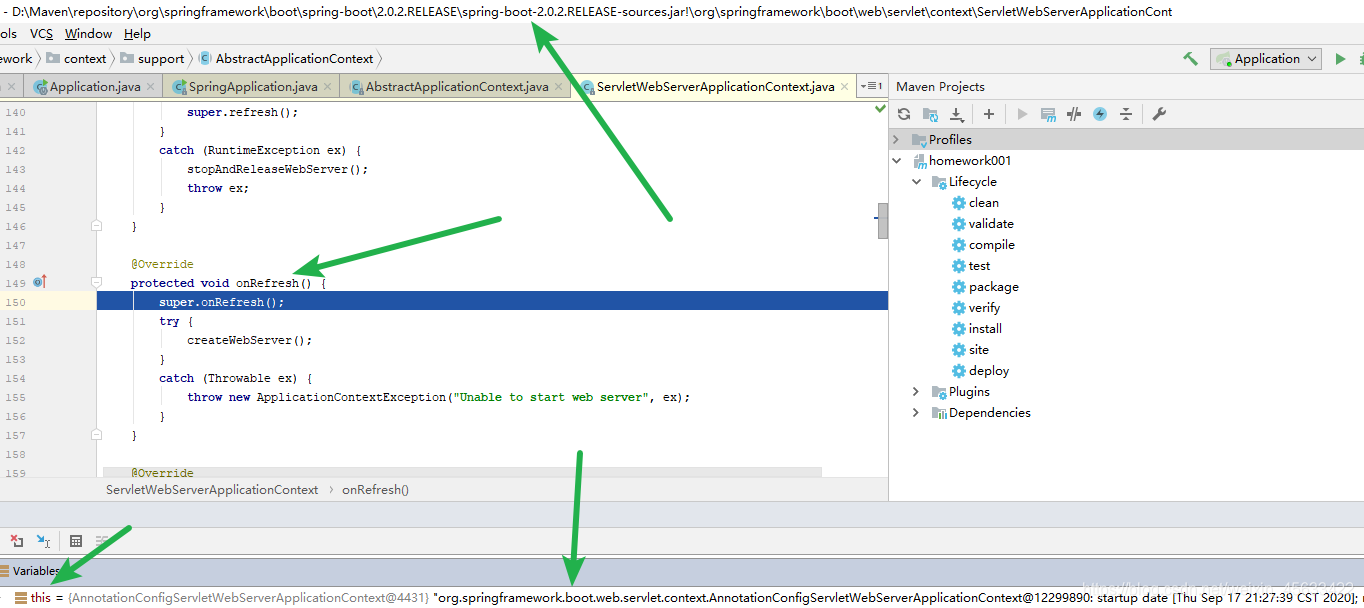1364x608 pixels.
Task: Open the Application run configuration dropdown
Action: pos(1265,59)
